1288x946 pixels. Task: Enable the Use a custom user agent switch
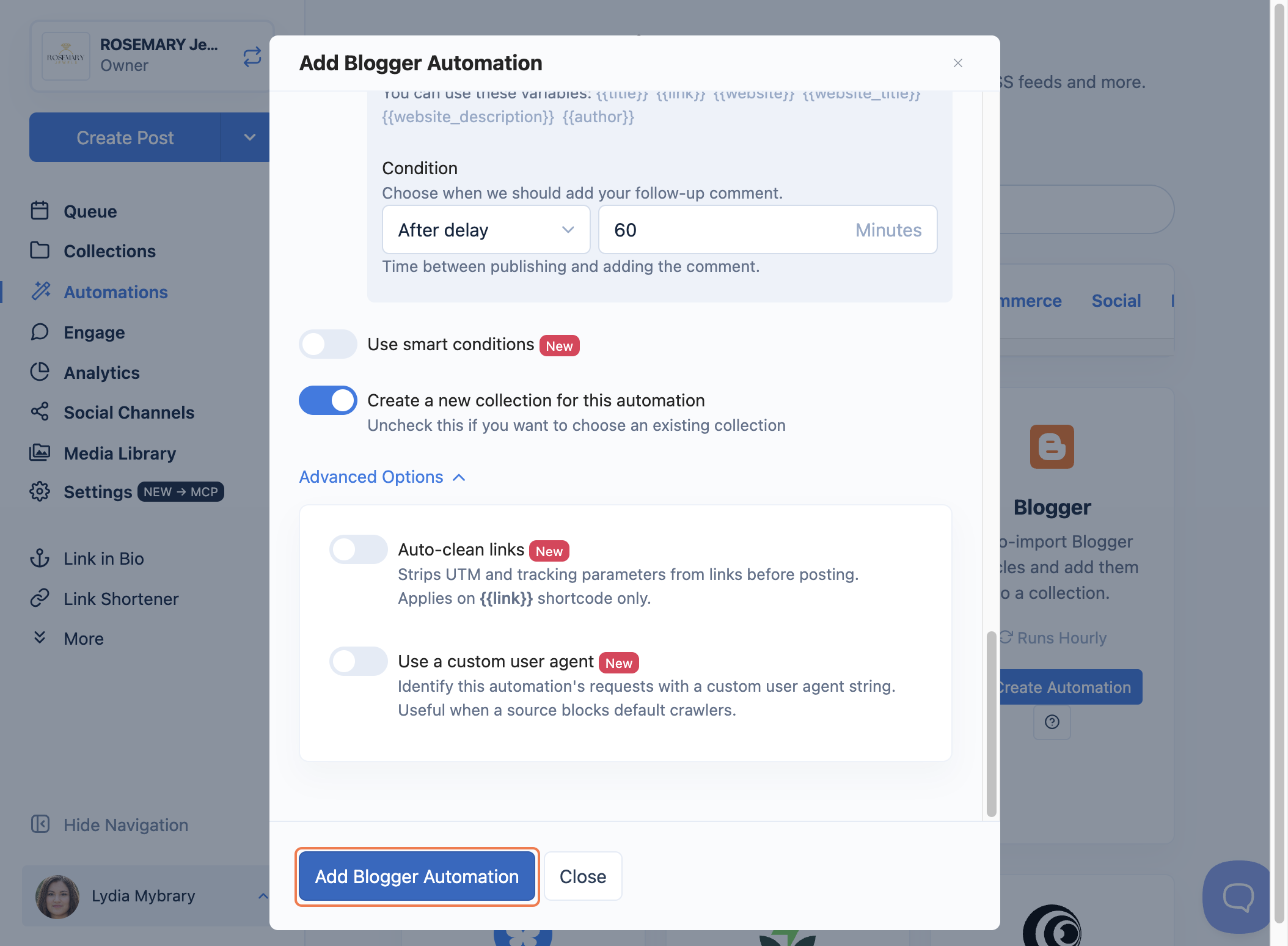[x=359, y=661]
